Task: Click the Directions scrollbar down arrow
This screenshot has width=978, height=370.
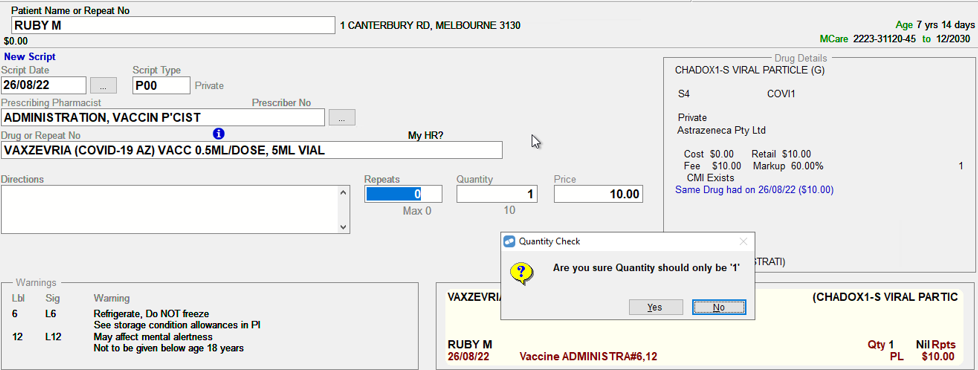Action: 342,227
